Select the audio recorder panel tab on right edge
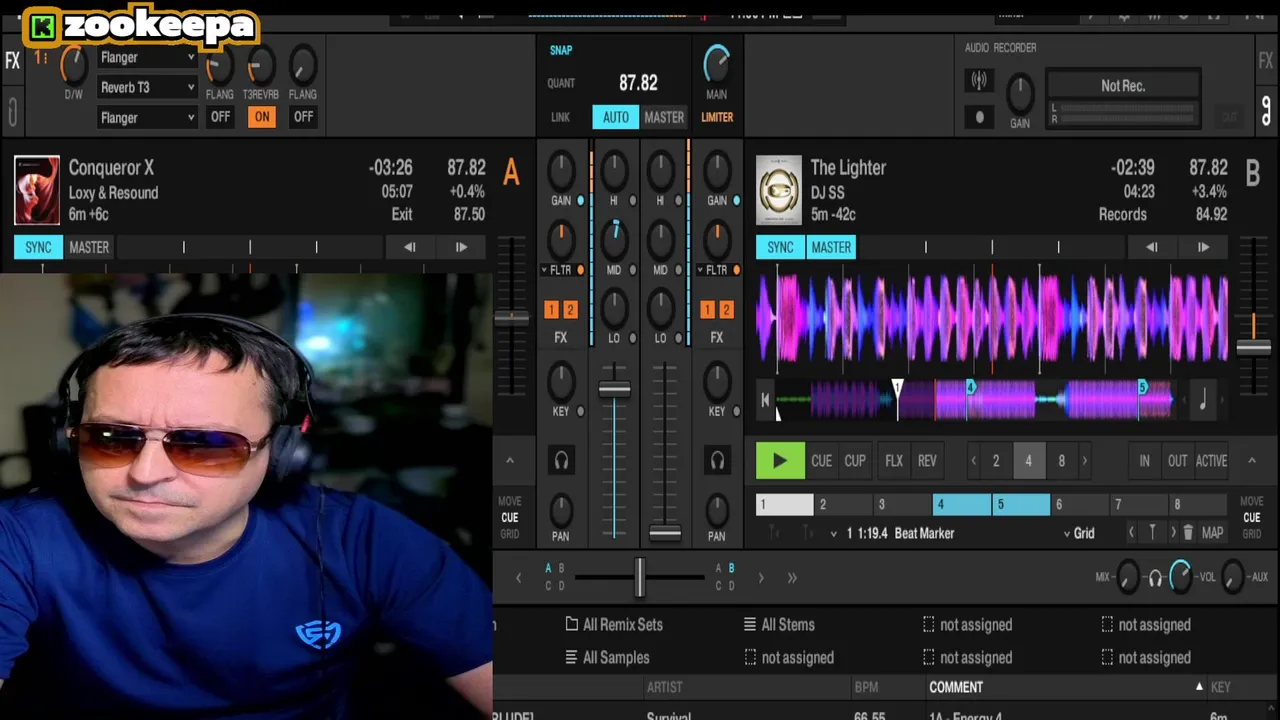 (x=1266, y=109)
